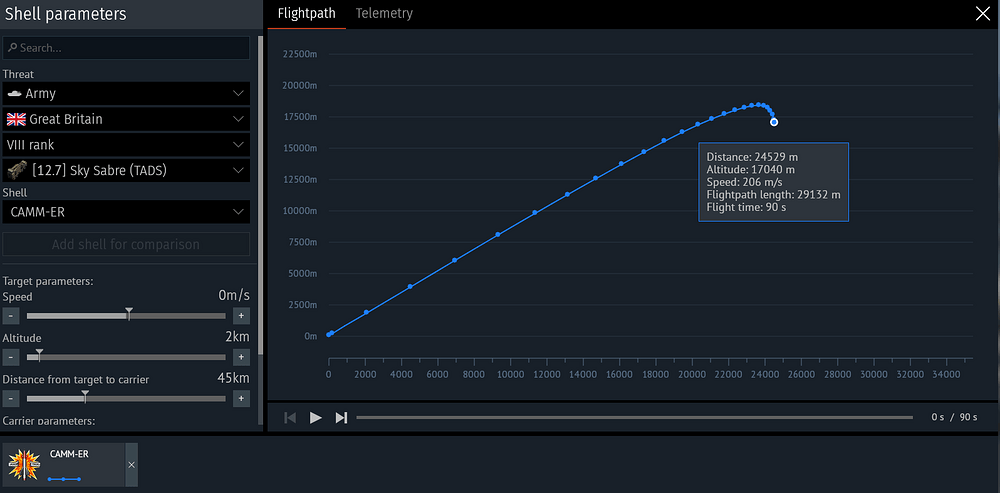This screenshot has height=493, width=1000.
Task: Select the Flightpath tab
Action: coord(307,13)
